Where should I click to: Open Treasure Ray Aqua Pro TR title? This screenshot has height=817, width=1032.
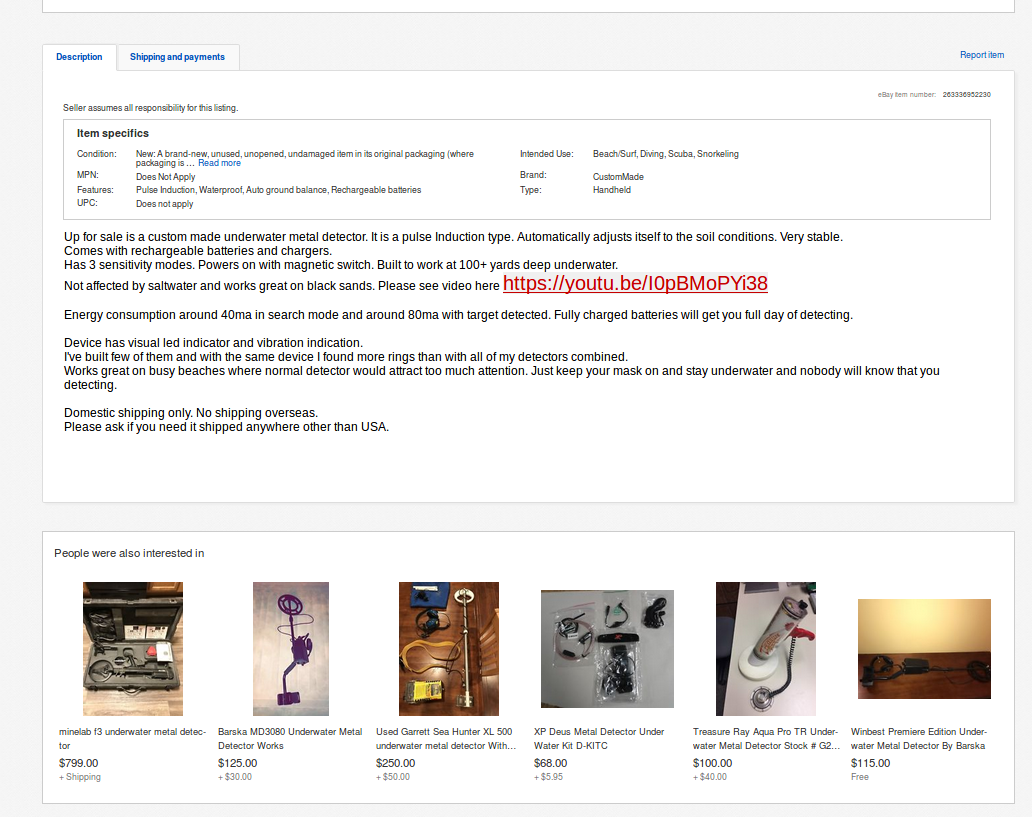tap(766, 739)
